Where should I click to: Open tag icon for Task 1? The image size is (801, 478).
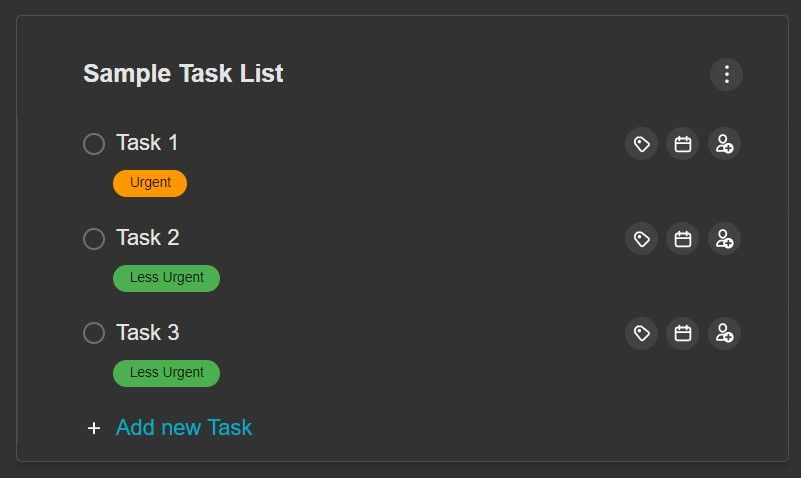[642, 144]
